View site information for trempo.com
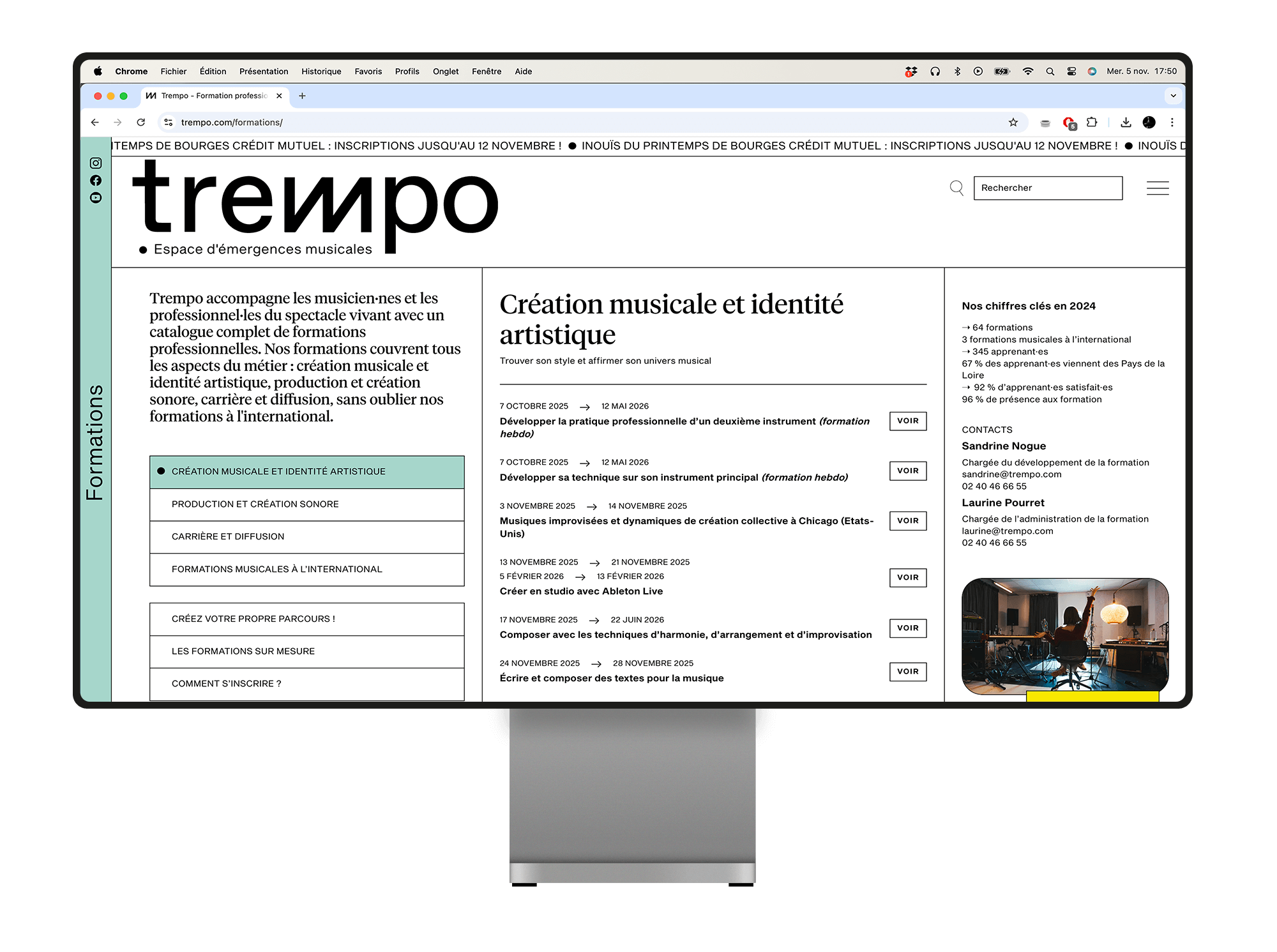Image resolution: width=1277 pixels, height=952 pixels. tap(168, 123)
